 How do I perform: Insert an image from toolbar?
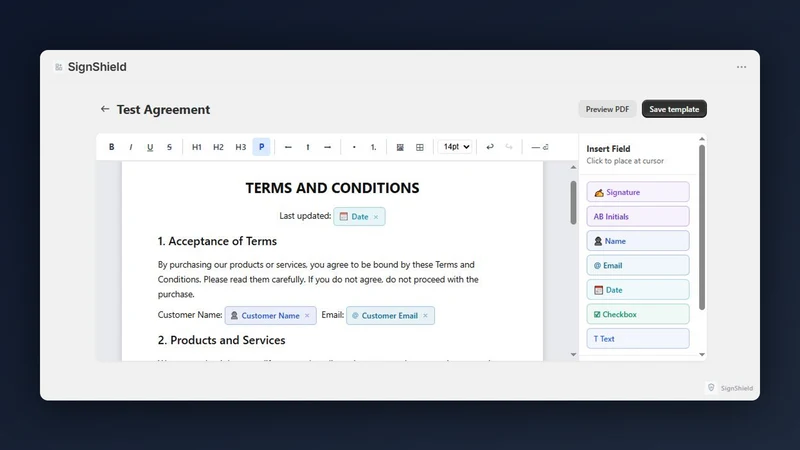tap(400, 147)
